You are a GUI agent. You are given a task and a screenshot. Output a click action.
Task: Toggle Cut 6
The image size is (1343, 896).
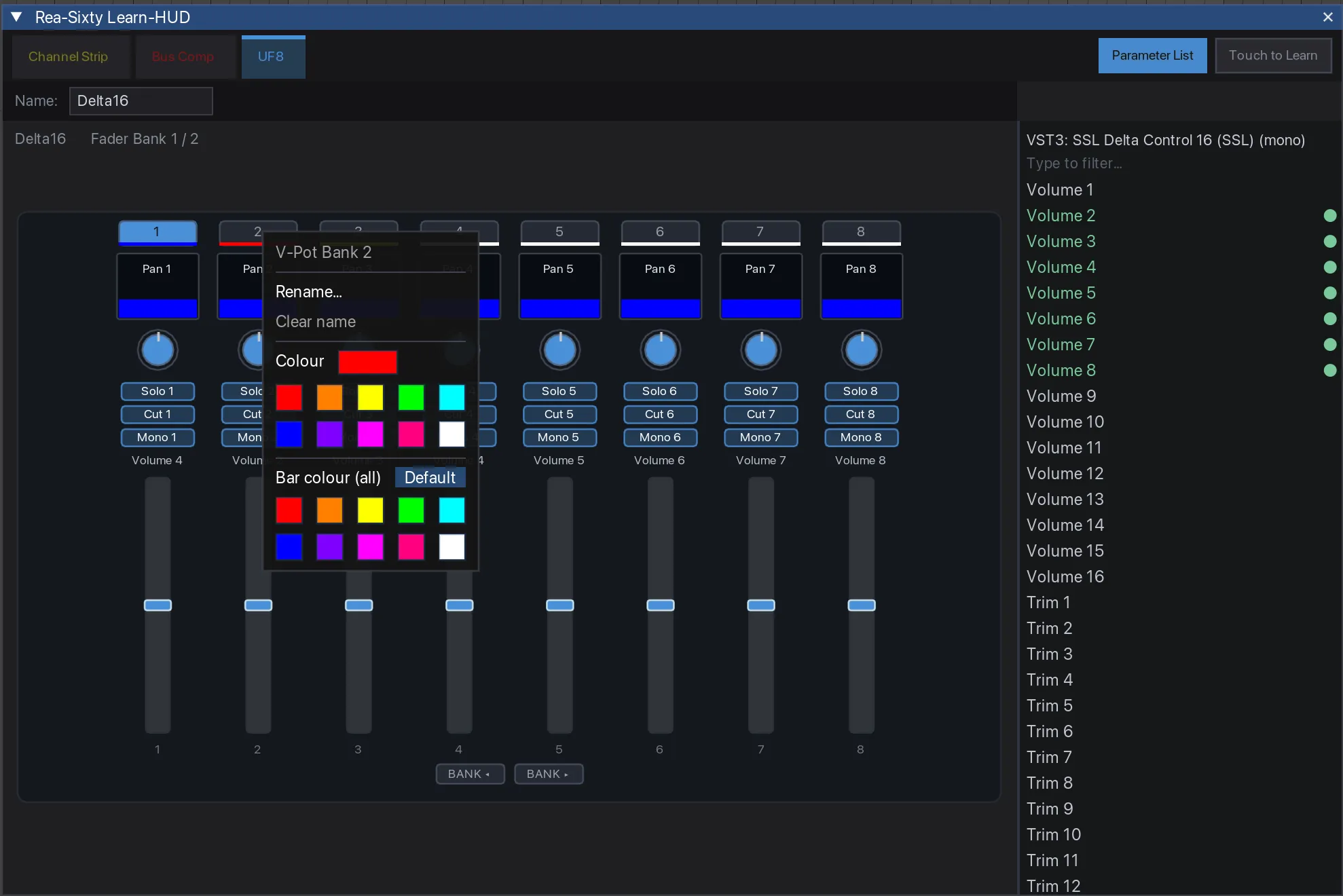tap(660, 415)
